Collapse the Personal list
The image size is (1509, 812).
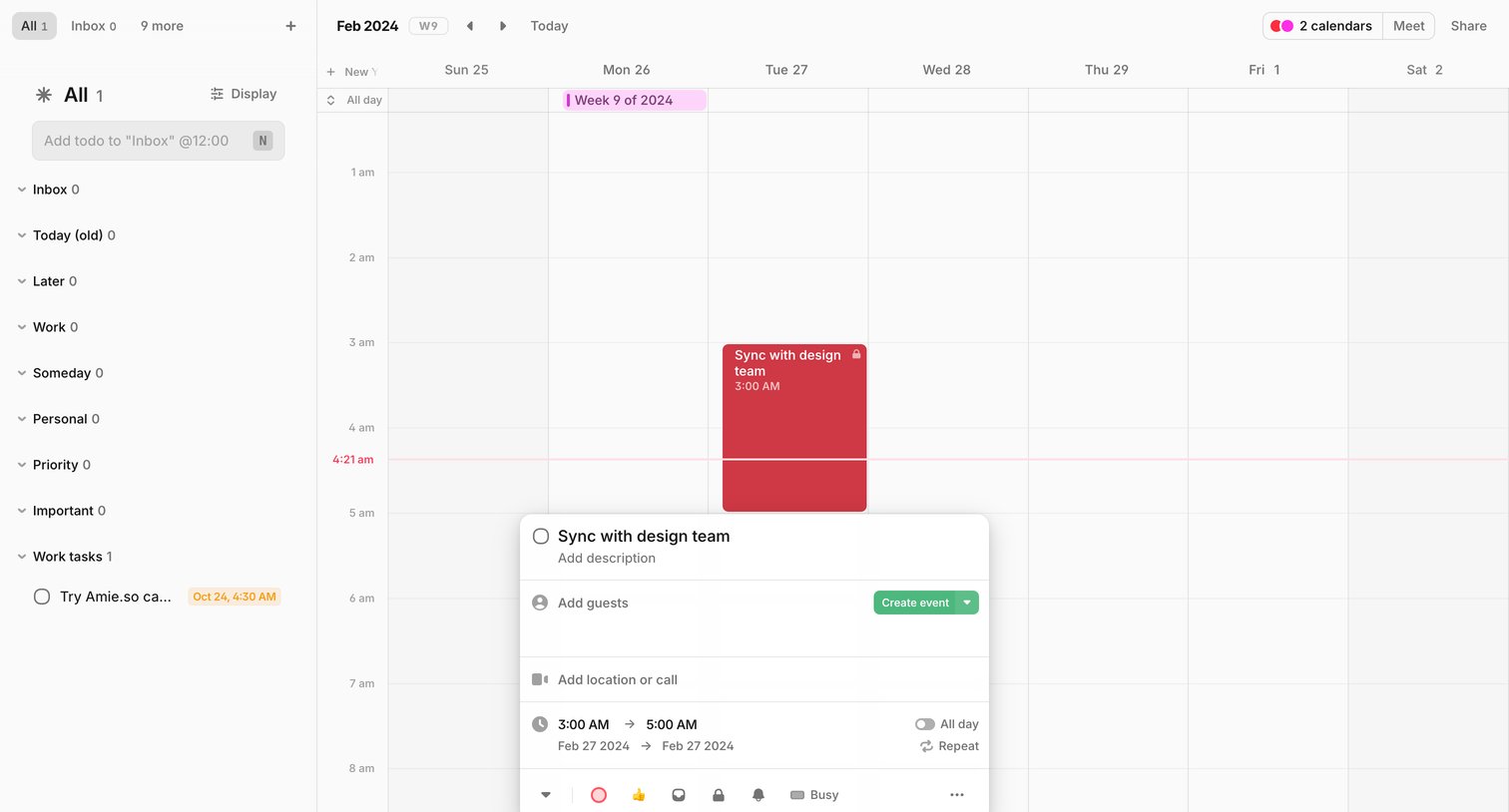[x=22, y=419]
